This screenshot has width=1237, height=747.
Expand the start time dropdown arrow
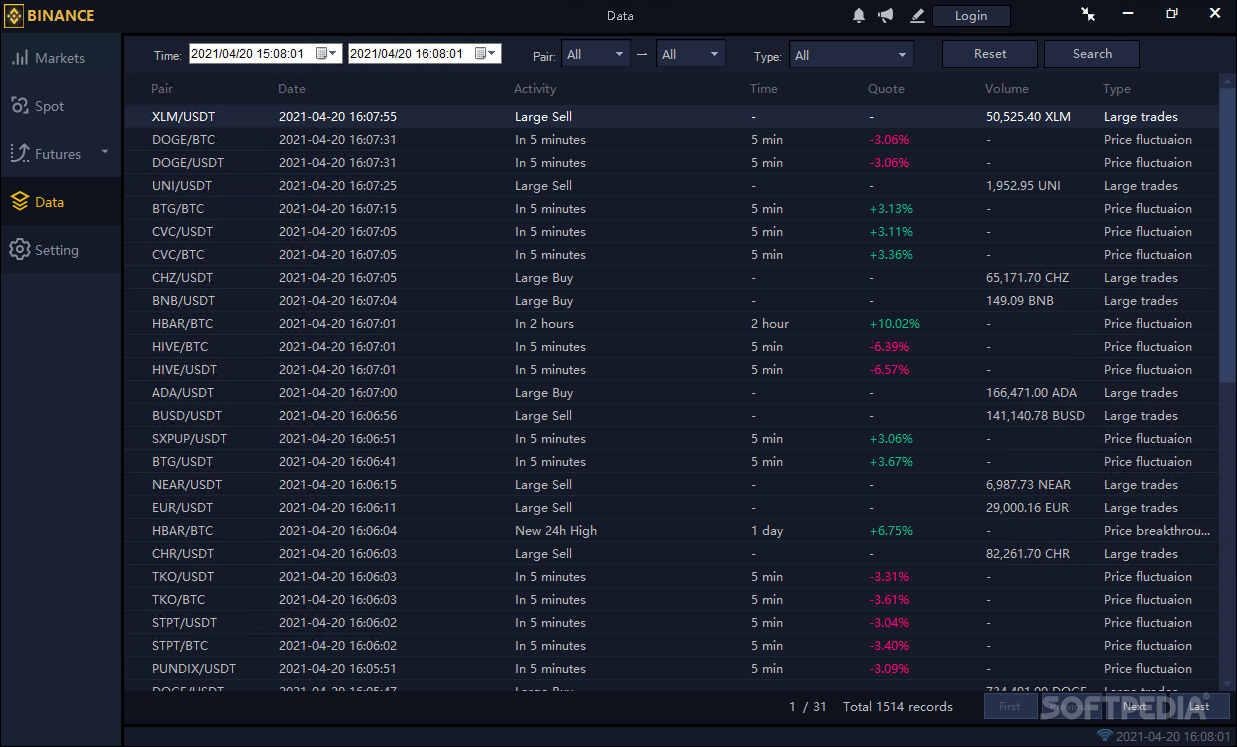[333, 53]
